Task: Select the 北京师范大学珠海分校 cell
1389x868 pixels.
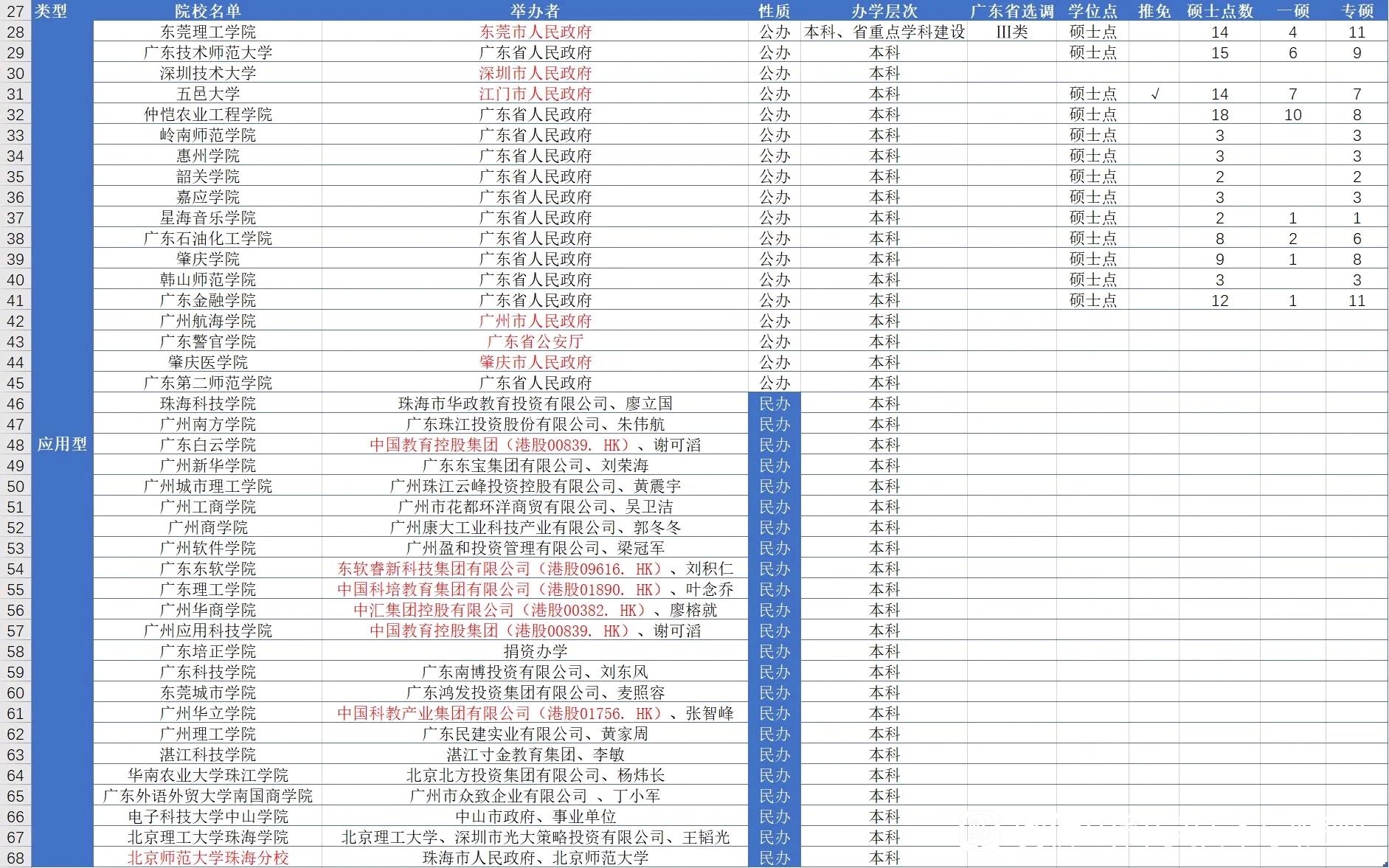Action: (208, 858)
